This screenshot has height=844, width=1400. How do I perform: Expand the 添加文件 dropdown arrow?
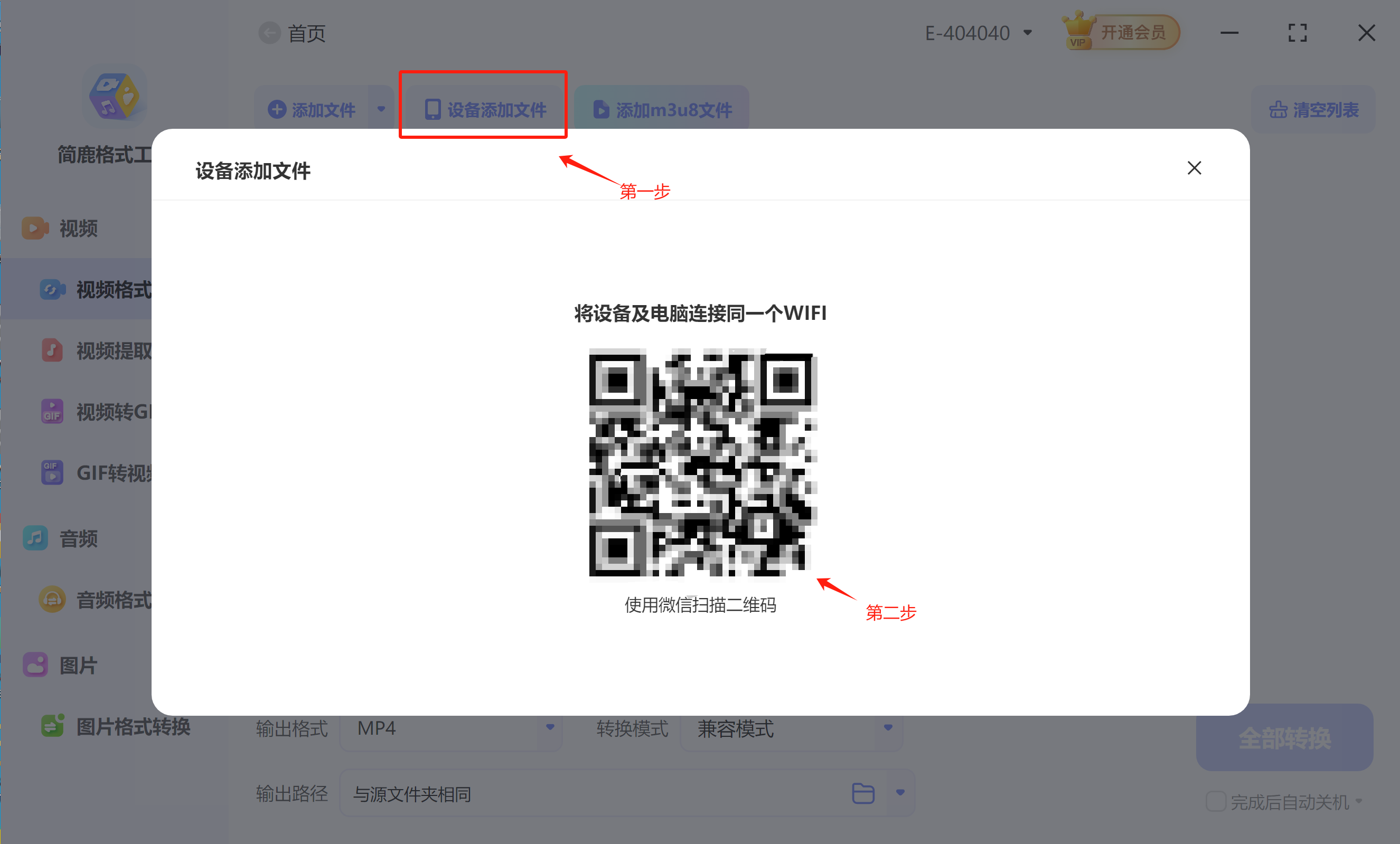click(x=381, y=108)
